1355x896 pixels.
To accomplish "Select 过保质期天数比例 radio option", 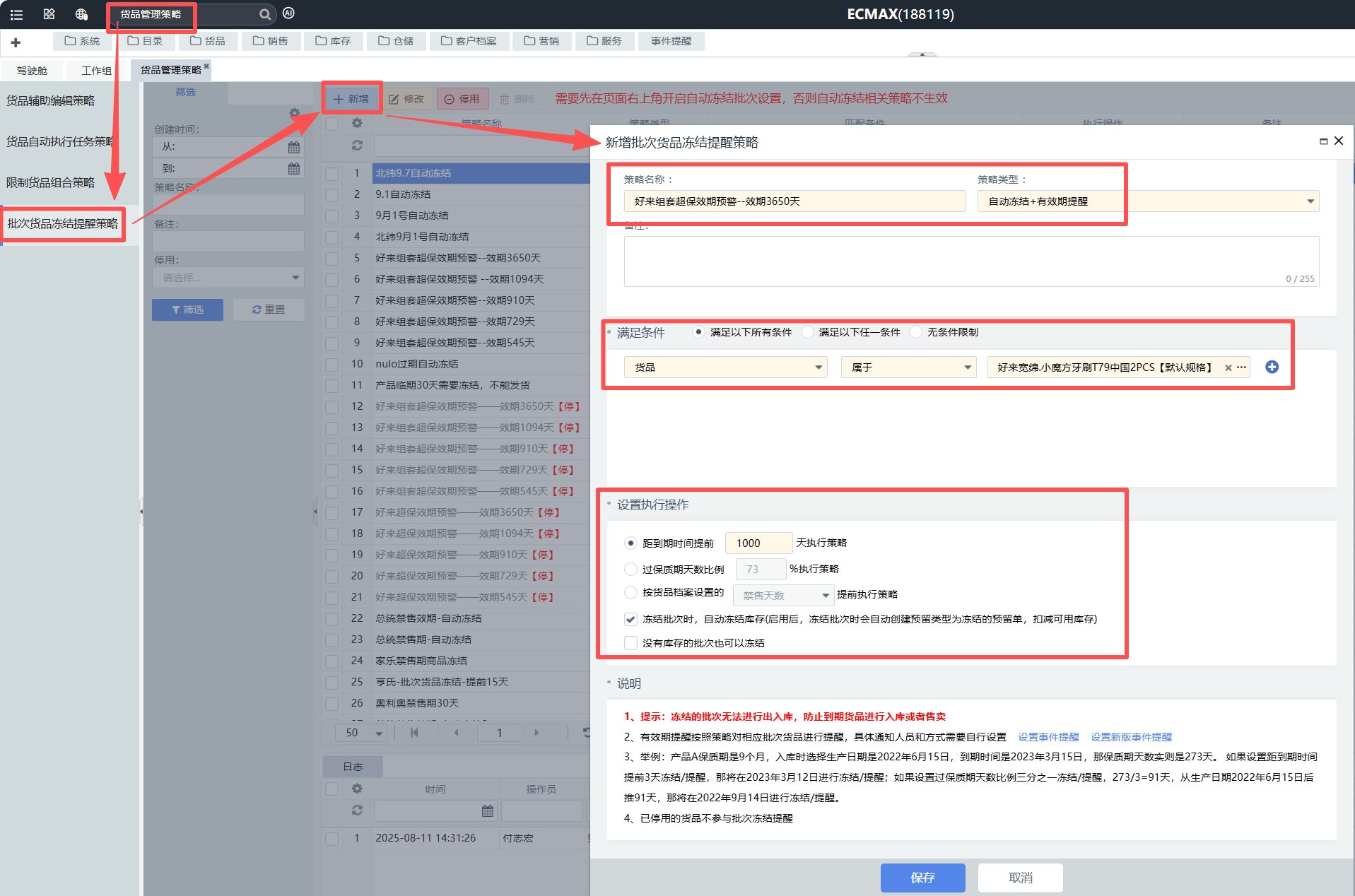I will pos(630,569).
